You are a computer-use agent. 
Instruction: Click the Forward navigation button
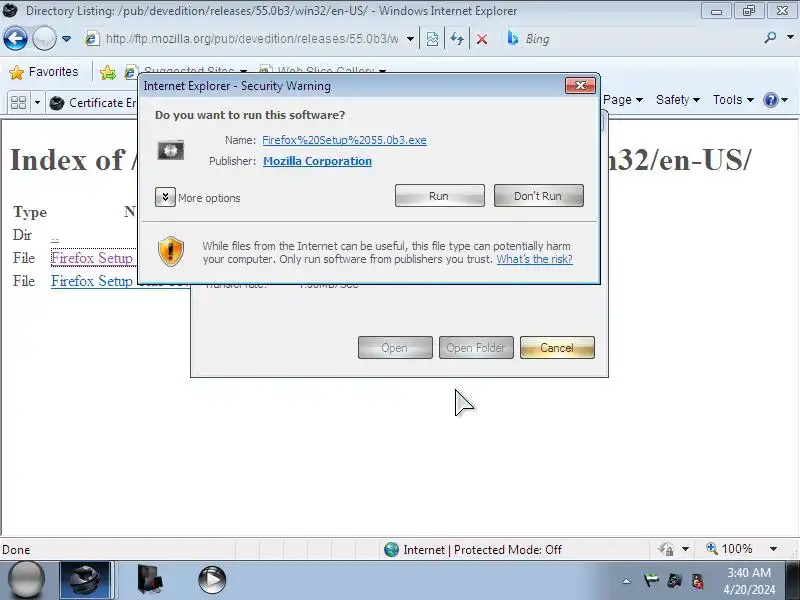[44, 38]
